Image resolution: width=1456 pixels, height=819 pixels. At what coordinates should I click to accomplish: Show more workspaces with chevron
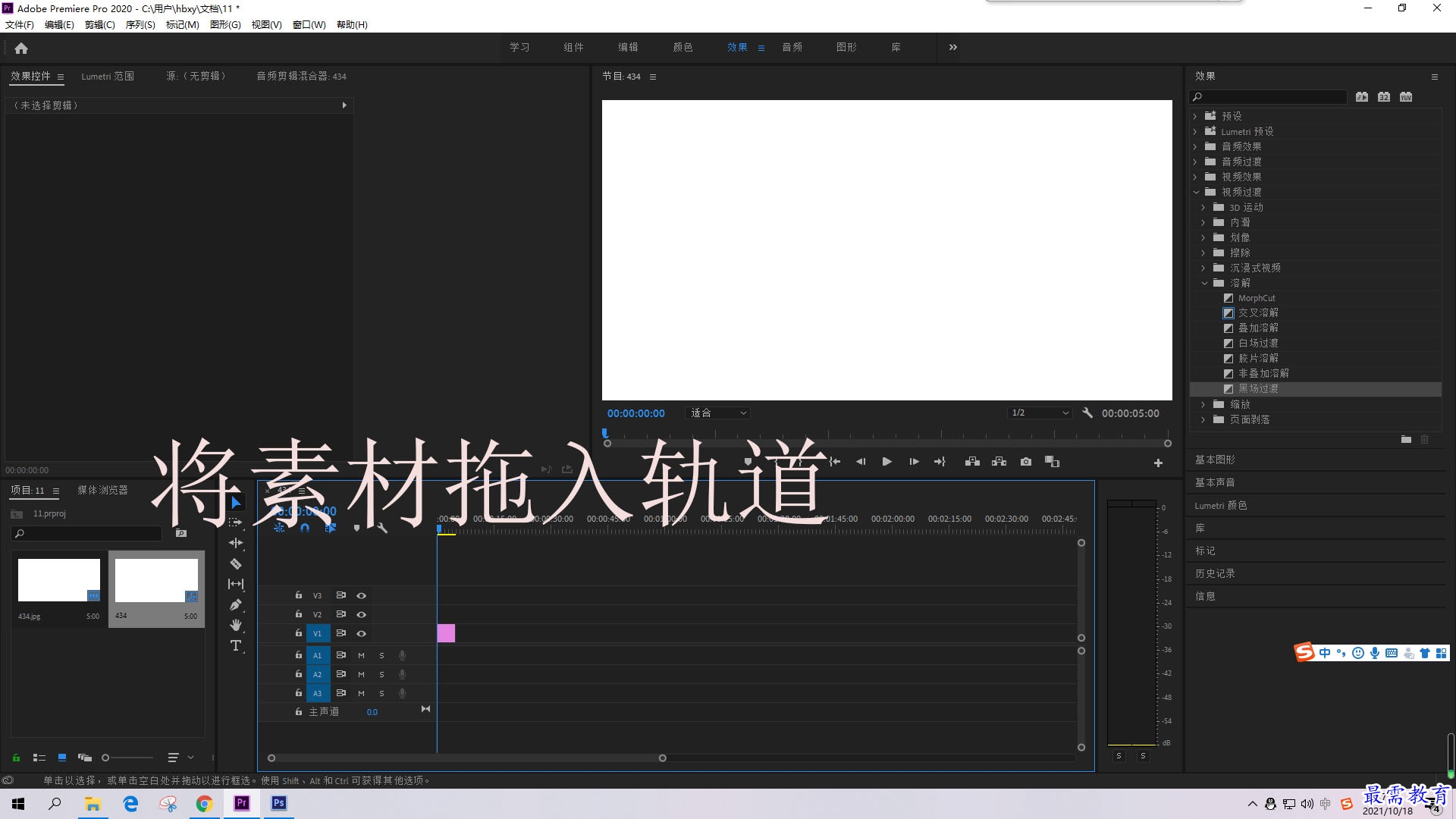[953, 47]
